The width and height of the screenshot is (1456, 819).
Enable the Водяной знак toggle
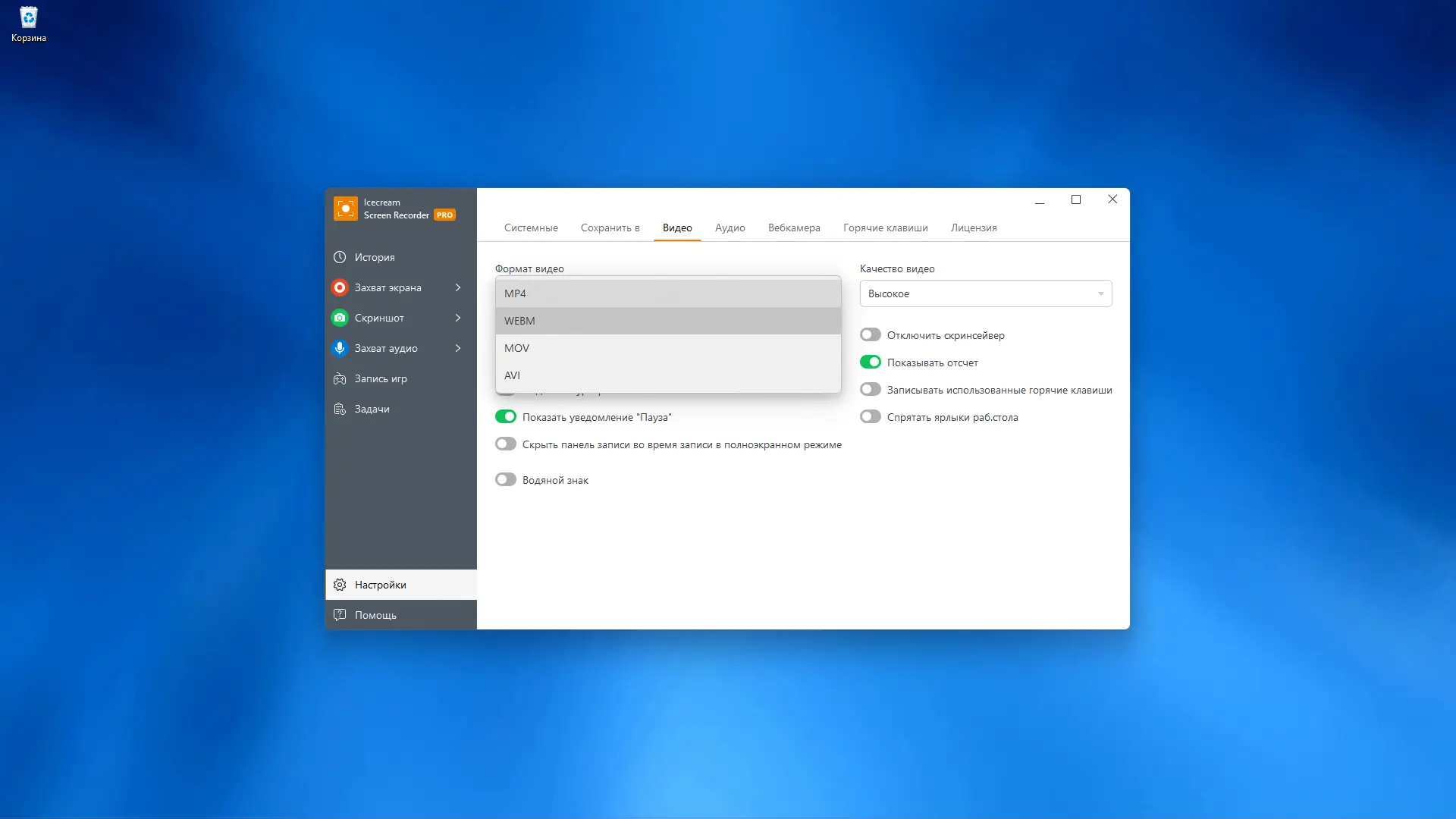[x=506, y=480]
